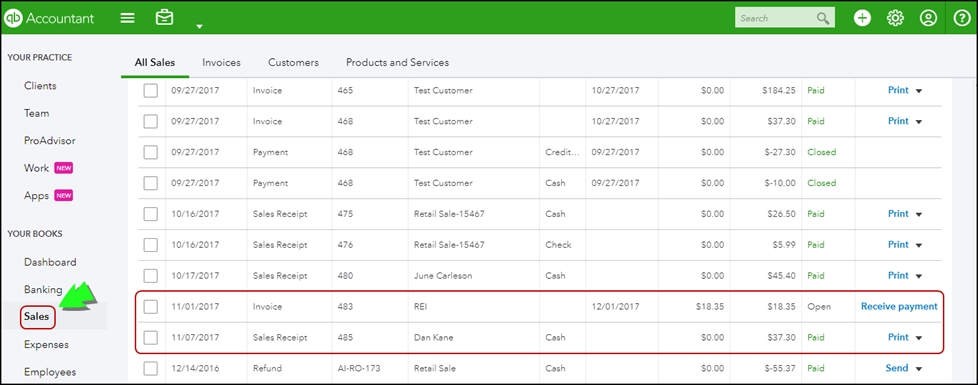Tick the checkbox for sales receipt 475

pos(150,214)
